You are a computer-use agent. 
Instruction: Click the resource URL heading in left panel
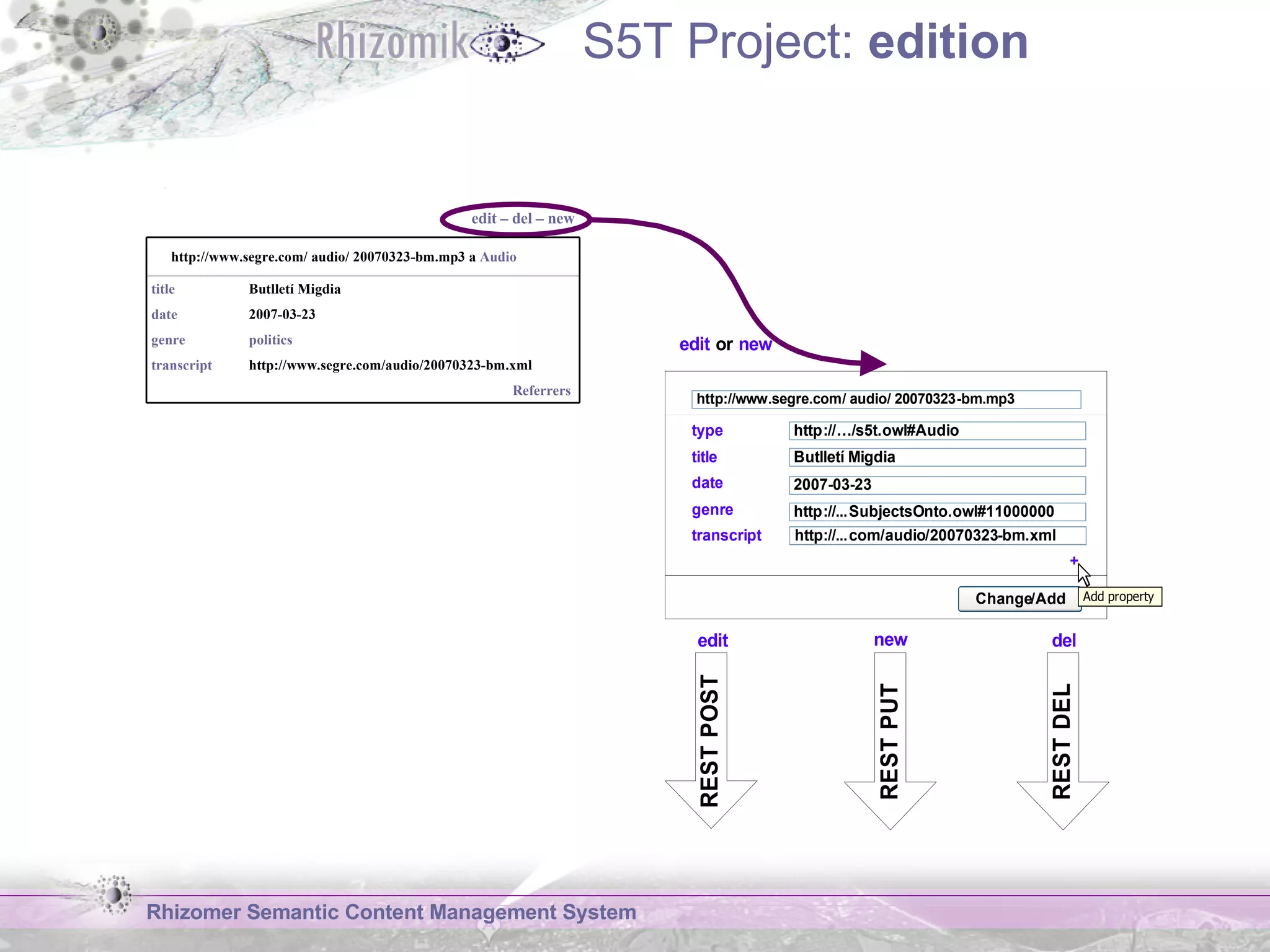317,257
